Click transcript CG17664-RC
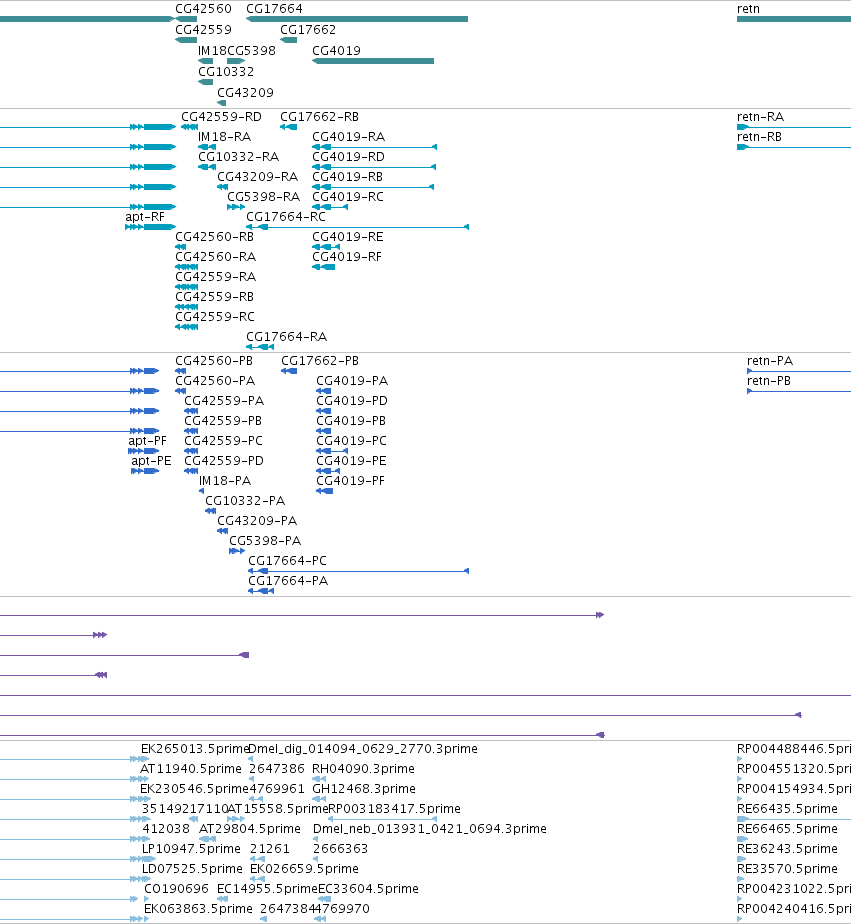The width and height of the screenshot is (851, 924). click(286, 217)
